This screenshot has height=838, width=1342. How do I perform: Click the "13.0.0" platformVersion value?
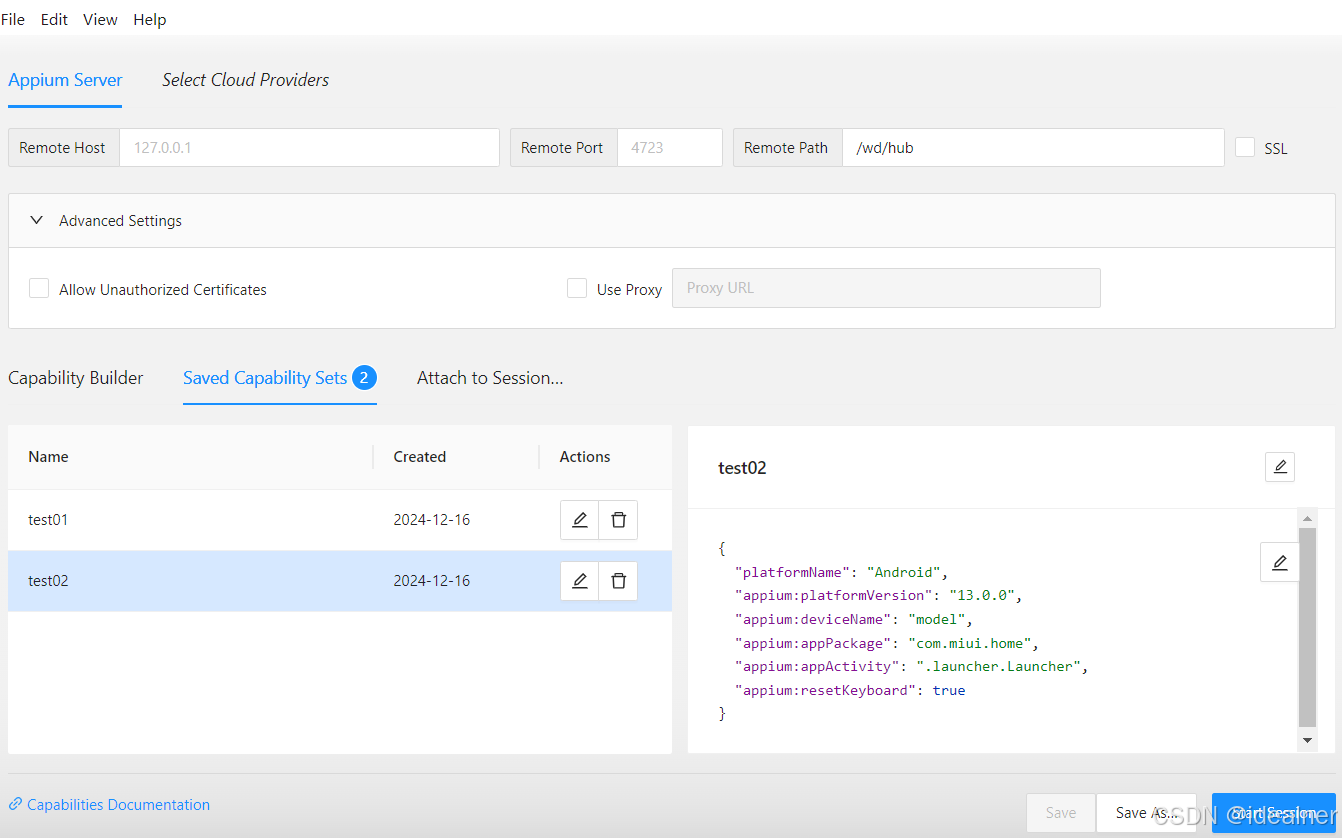pos(982,596)
